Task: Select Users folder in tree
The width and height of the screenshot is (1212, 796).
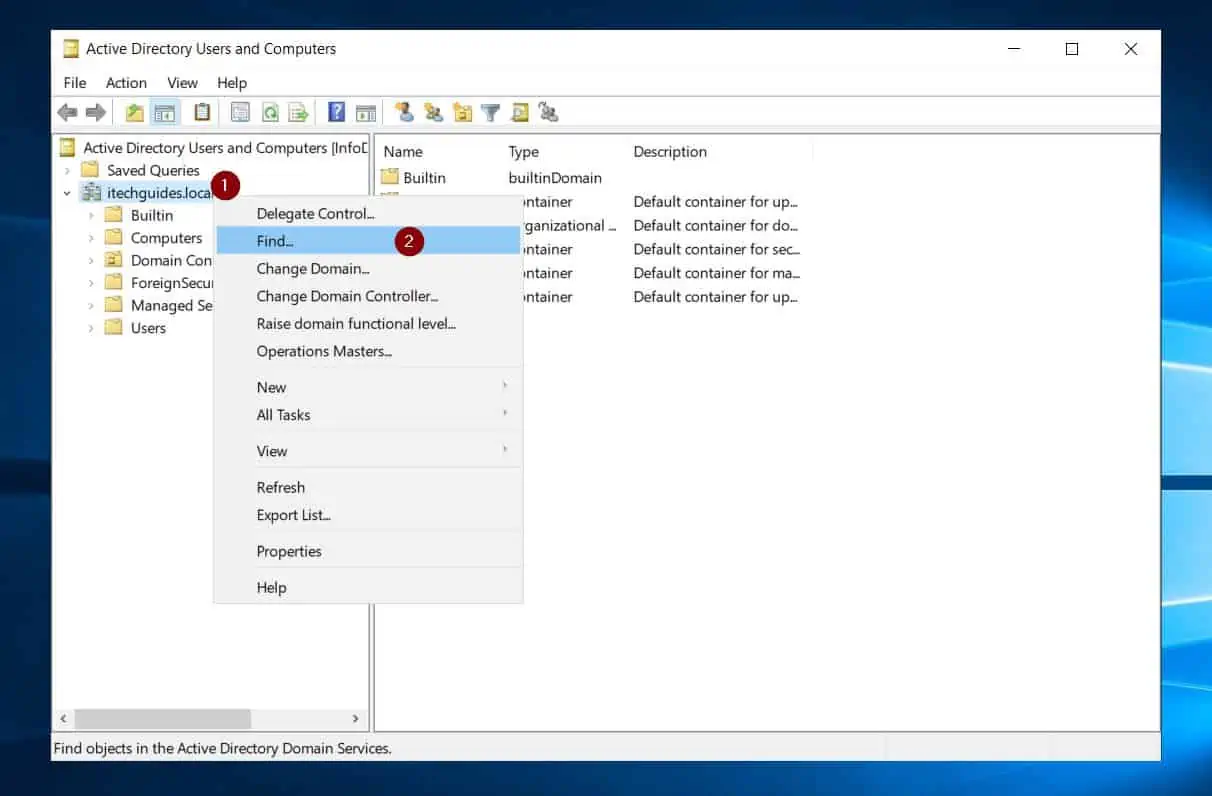Action: click(148, 328)
